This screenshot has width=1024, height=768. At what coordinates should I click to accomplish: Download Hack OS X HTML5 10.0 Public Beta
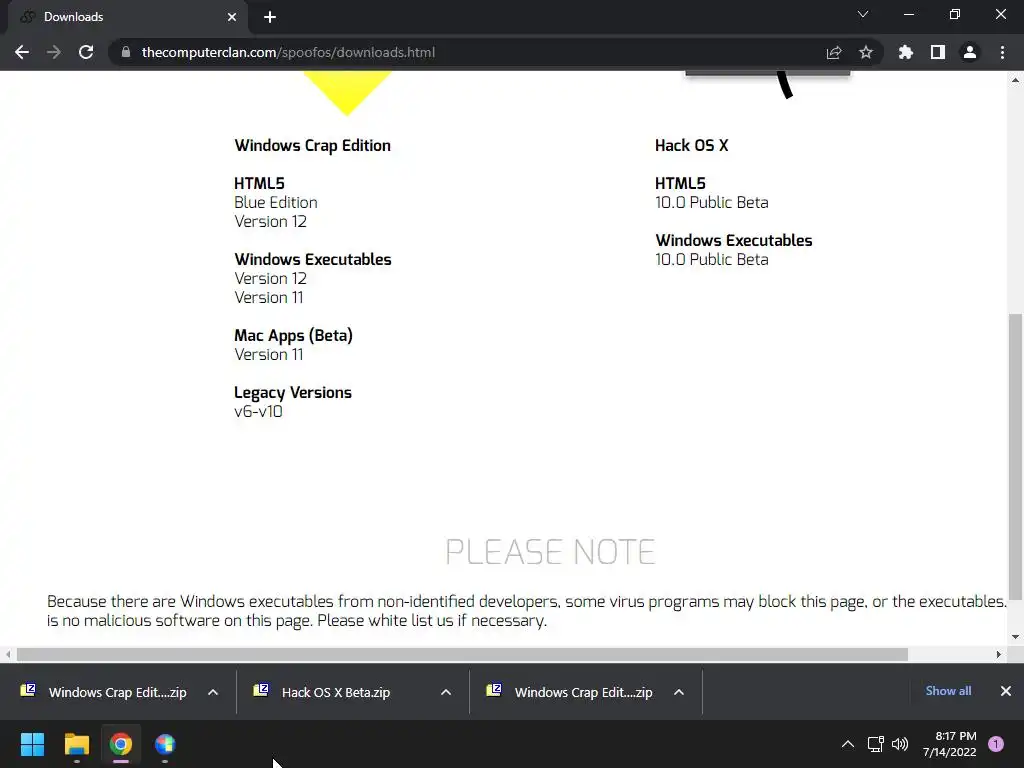coord(711,202)
